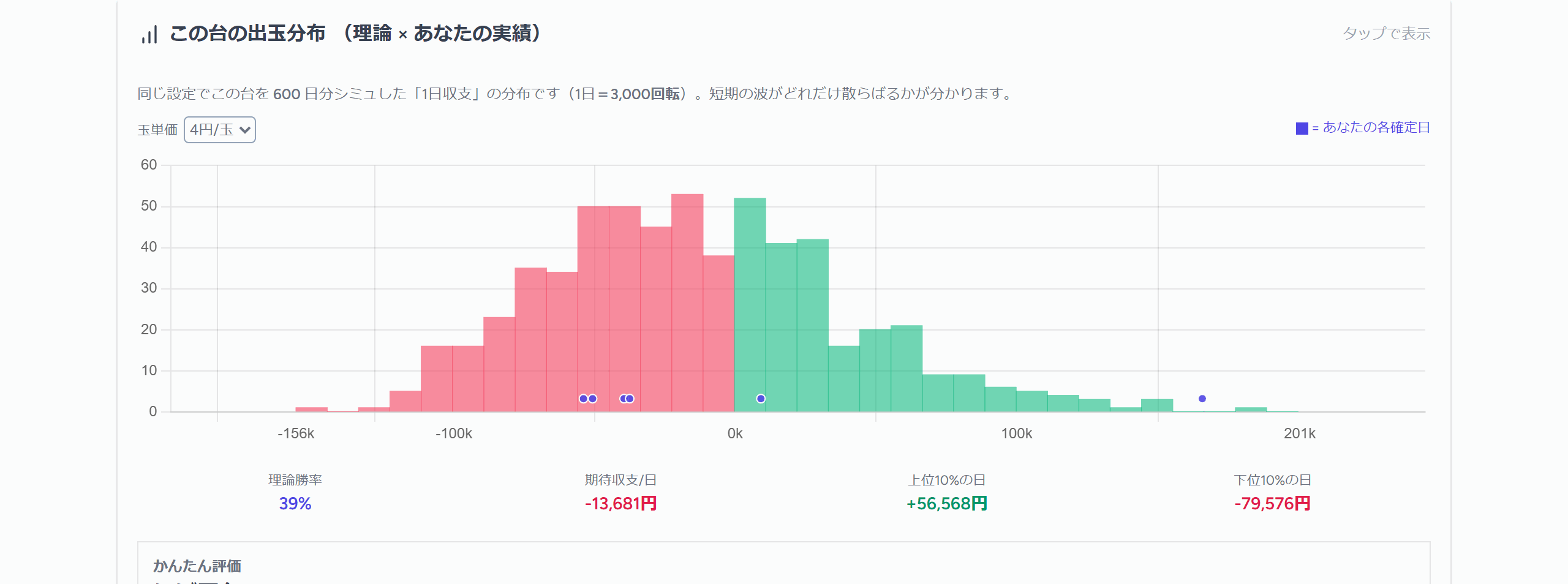
Task: Click the 理論勝率 value 39%
Action: point(295,503)
